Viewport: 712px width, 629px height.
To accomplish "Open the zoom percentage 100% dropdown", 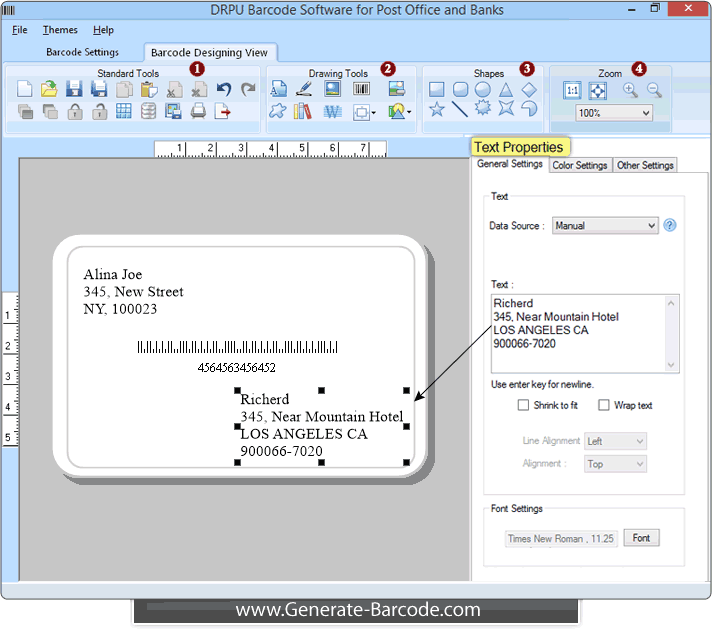I will (614, 113).
